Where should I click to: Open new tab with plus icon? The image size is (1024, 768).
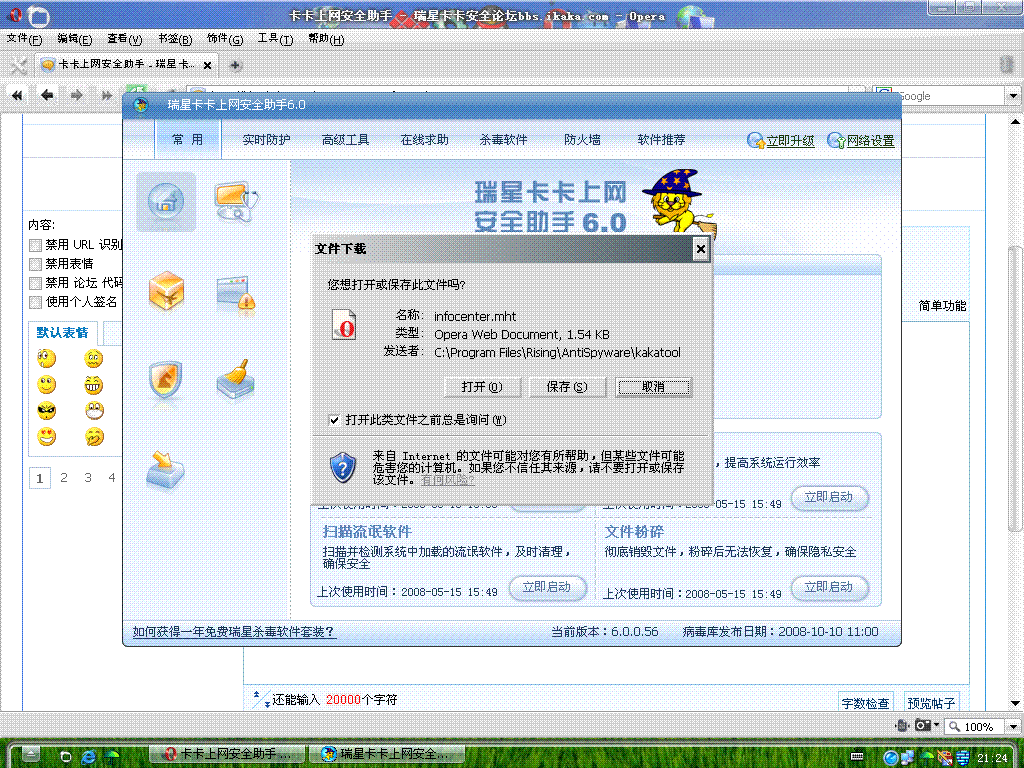coord(235,65)
